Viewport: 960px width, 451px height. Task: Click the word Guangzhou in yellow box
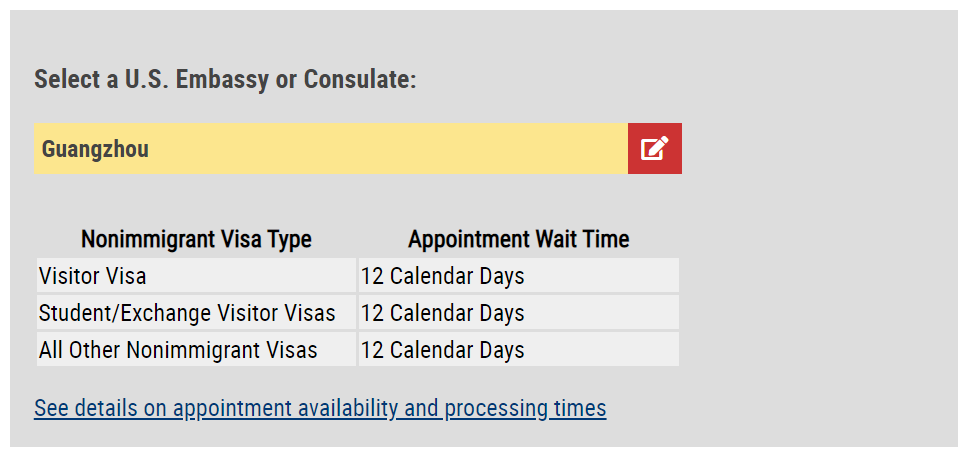[95, 149]
